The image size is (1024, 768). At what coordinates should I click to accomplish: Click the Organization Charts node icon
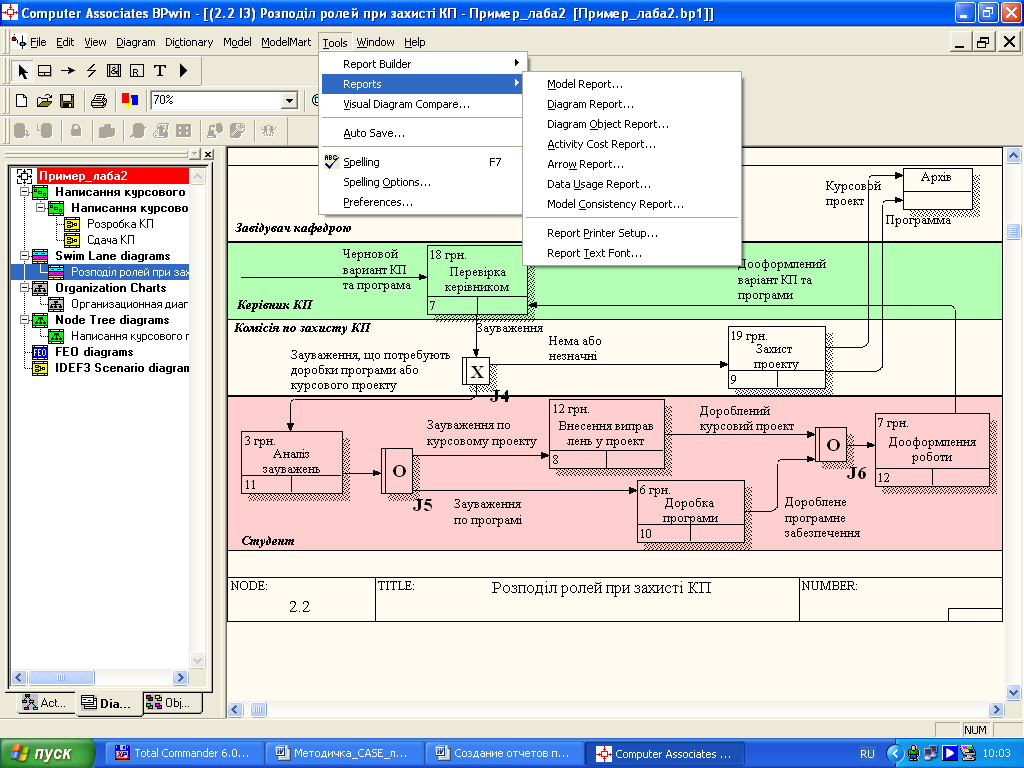(x=40, y=288)
